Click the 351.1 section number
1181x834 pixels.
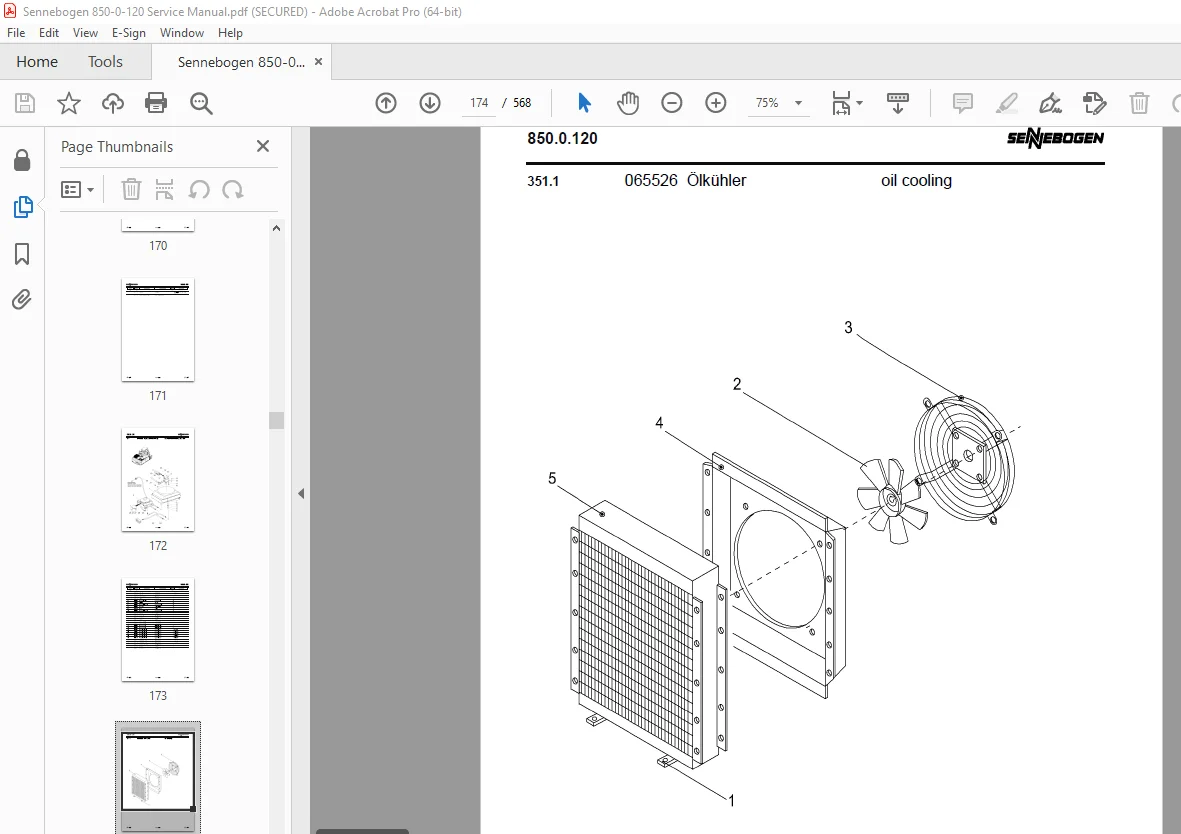point(543,182)
